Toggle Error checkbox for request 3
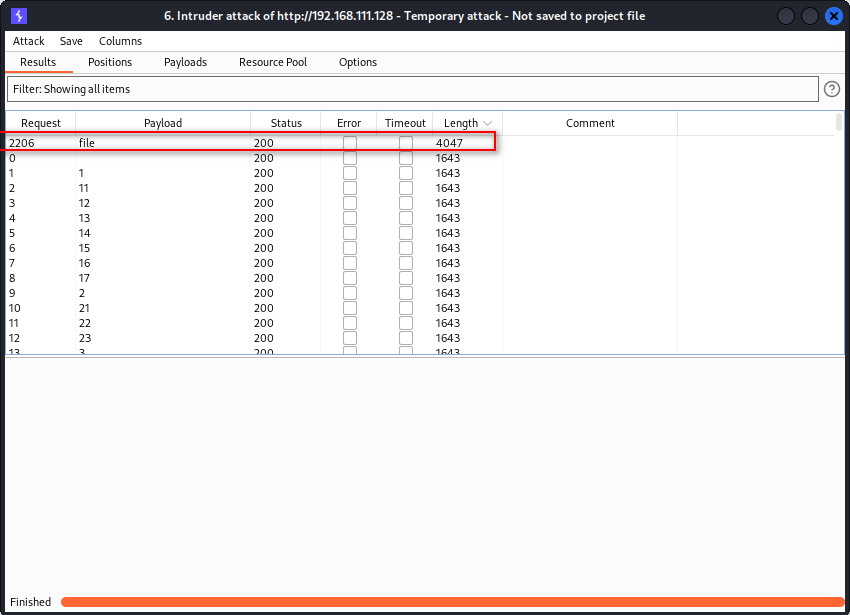Viewport: 850px width, 615px height. tap(350, 203)
